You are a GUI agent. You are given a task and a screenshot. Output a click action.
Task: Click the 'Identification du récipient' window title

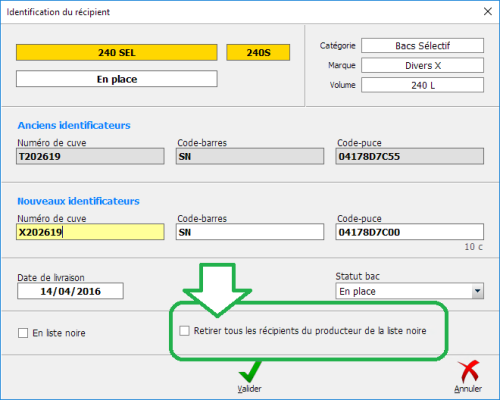[x=58, y=12]
